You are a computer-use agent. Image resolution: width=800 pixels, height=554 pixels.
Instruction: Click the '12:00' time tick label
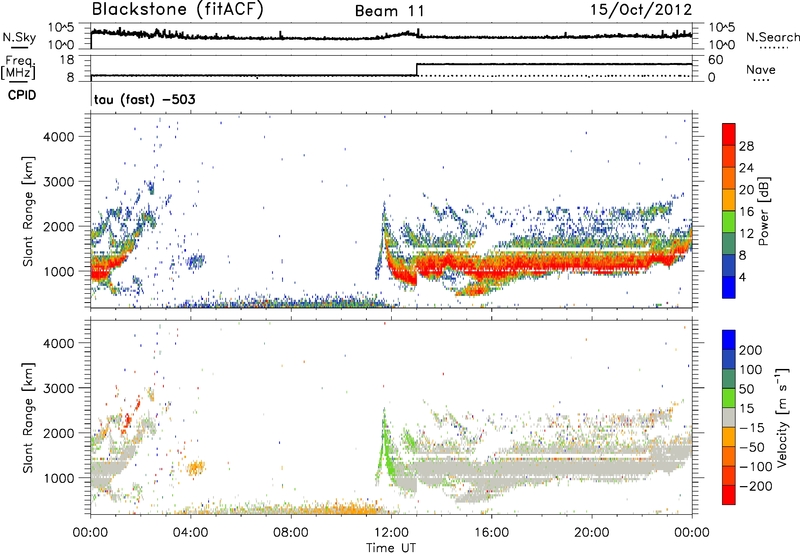[x=391, y=533]
